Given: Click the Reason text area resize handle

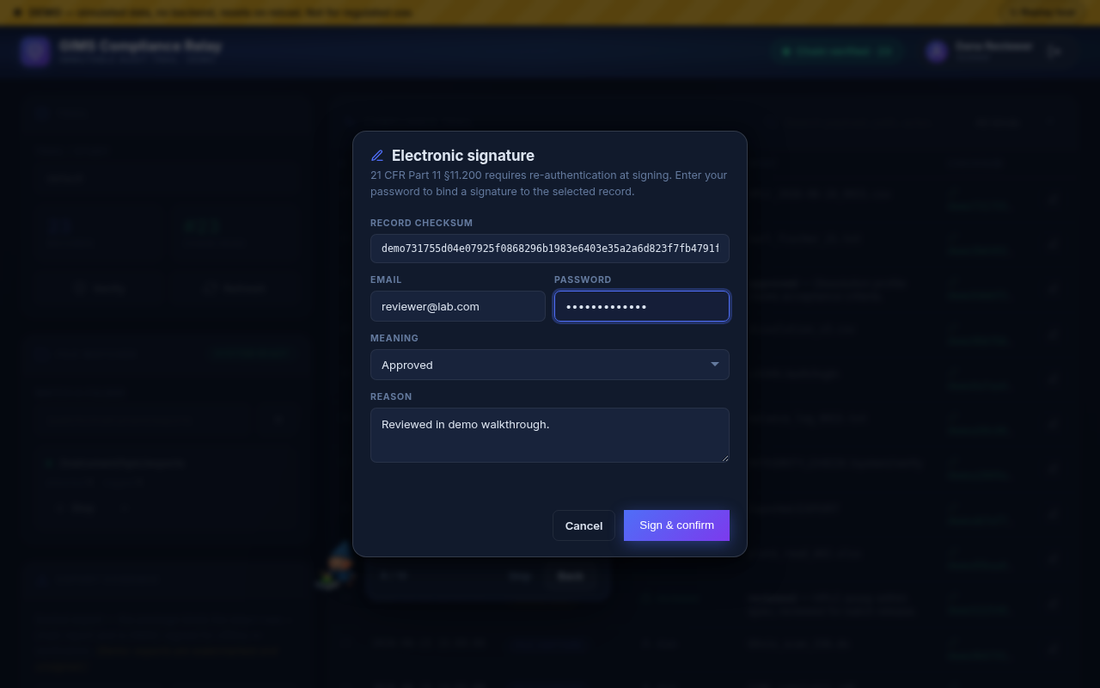Looking at the screenshot, I should coord(725,458).
